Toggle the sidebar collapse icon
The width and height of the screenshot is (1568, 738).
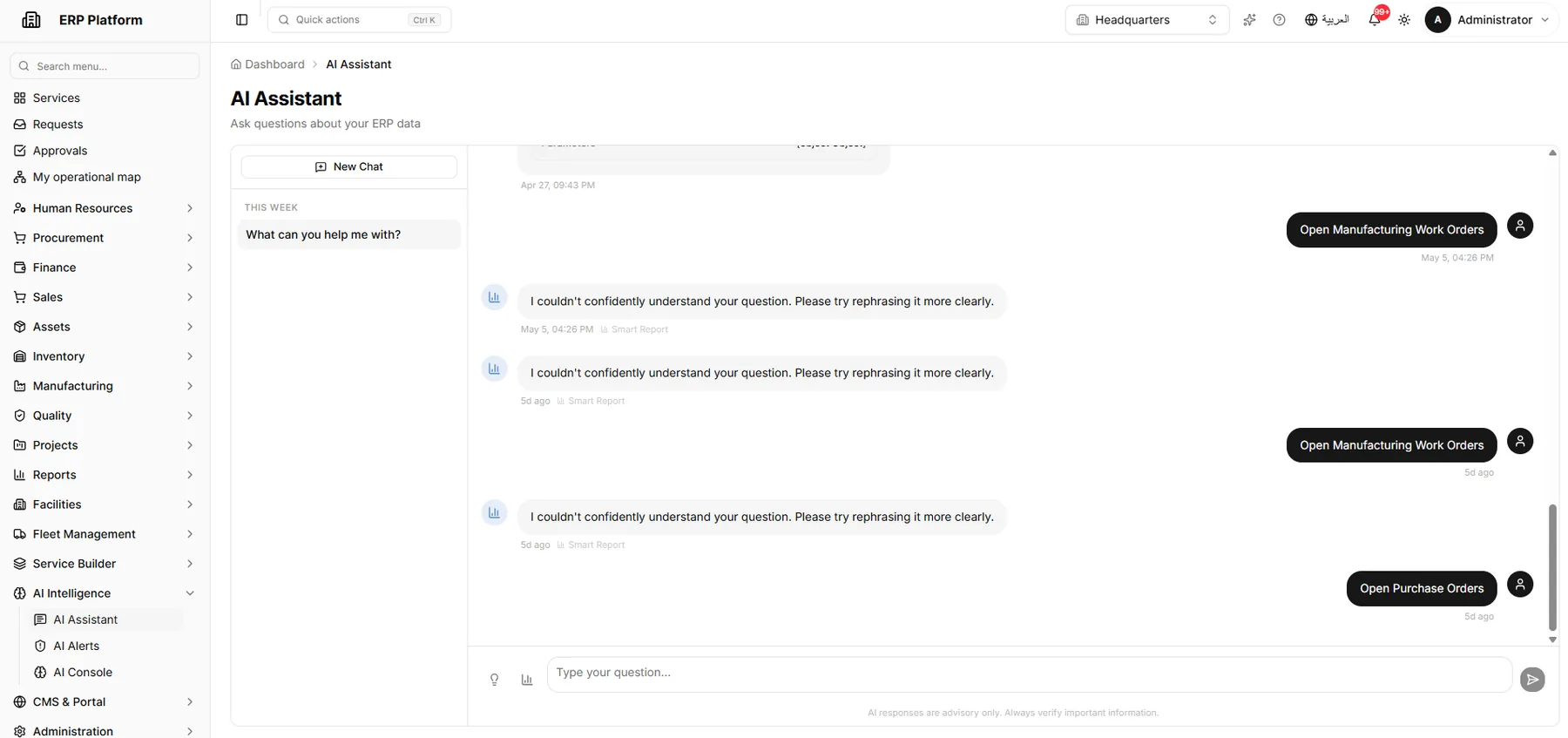click(x=242, y=20)
